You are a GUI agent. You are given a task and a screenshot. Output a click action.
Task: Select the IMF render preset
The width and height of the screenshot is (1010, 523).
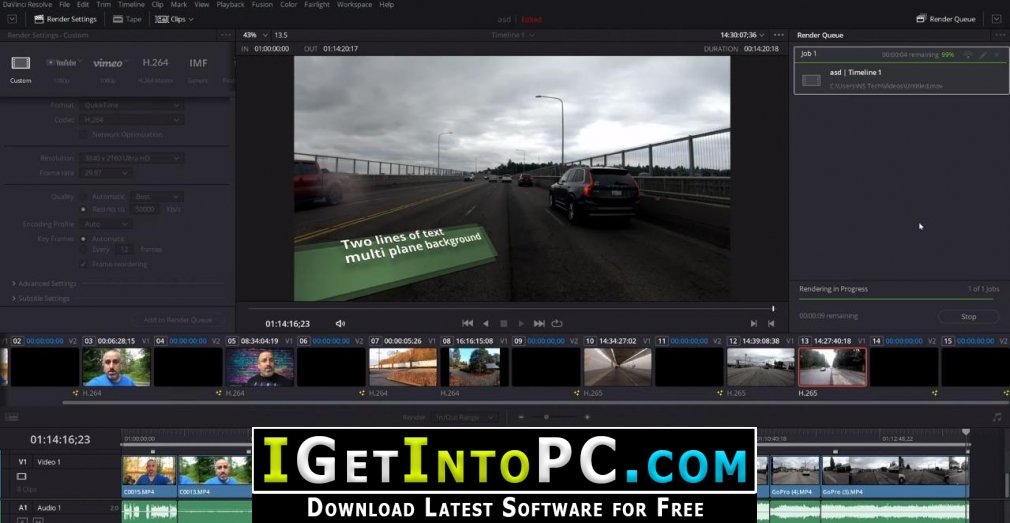[x=198, y=70]
